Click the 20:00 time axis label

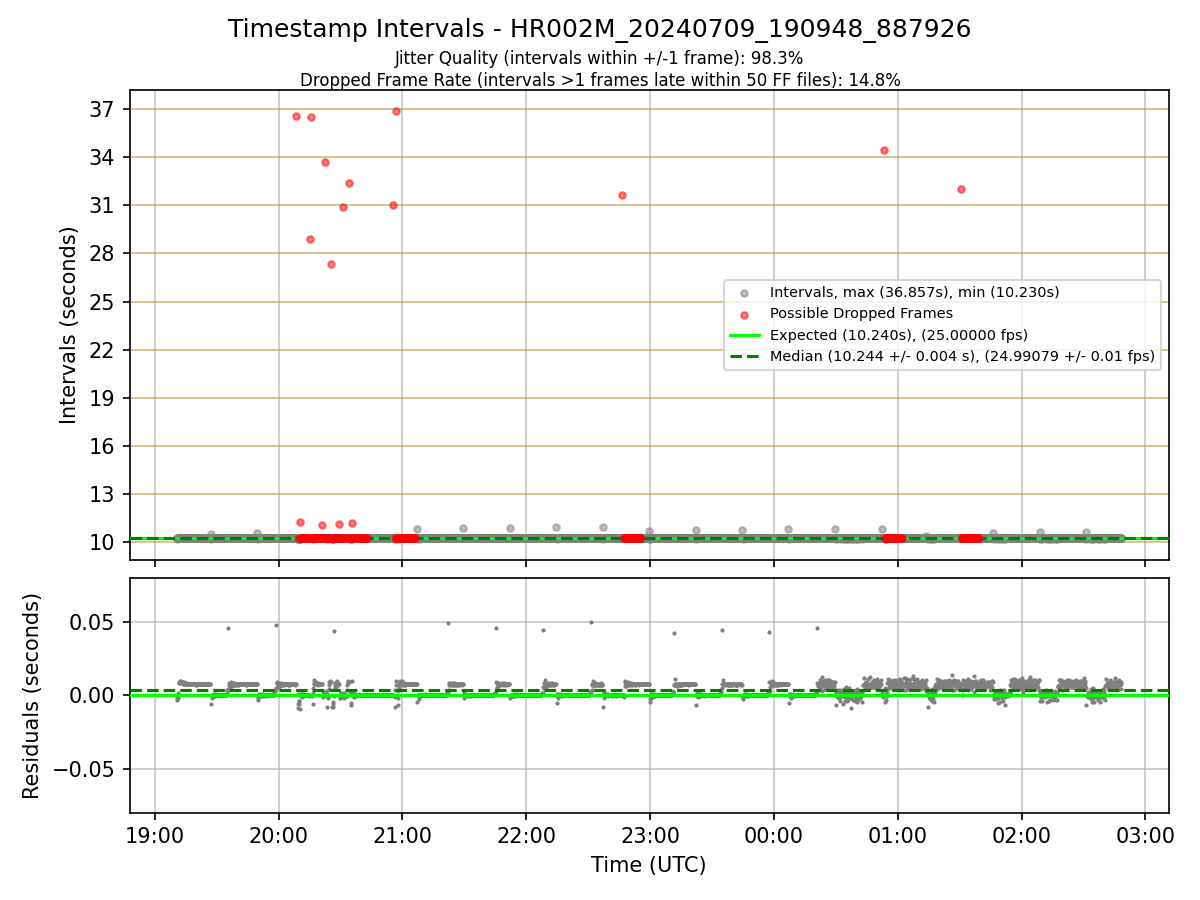click(278, 835)
